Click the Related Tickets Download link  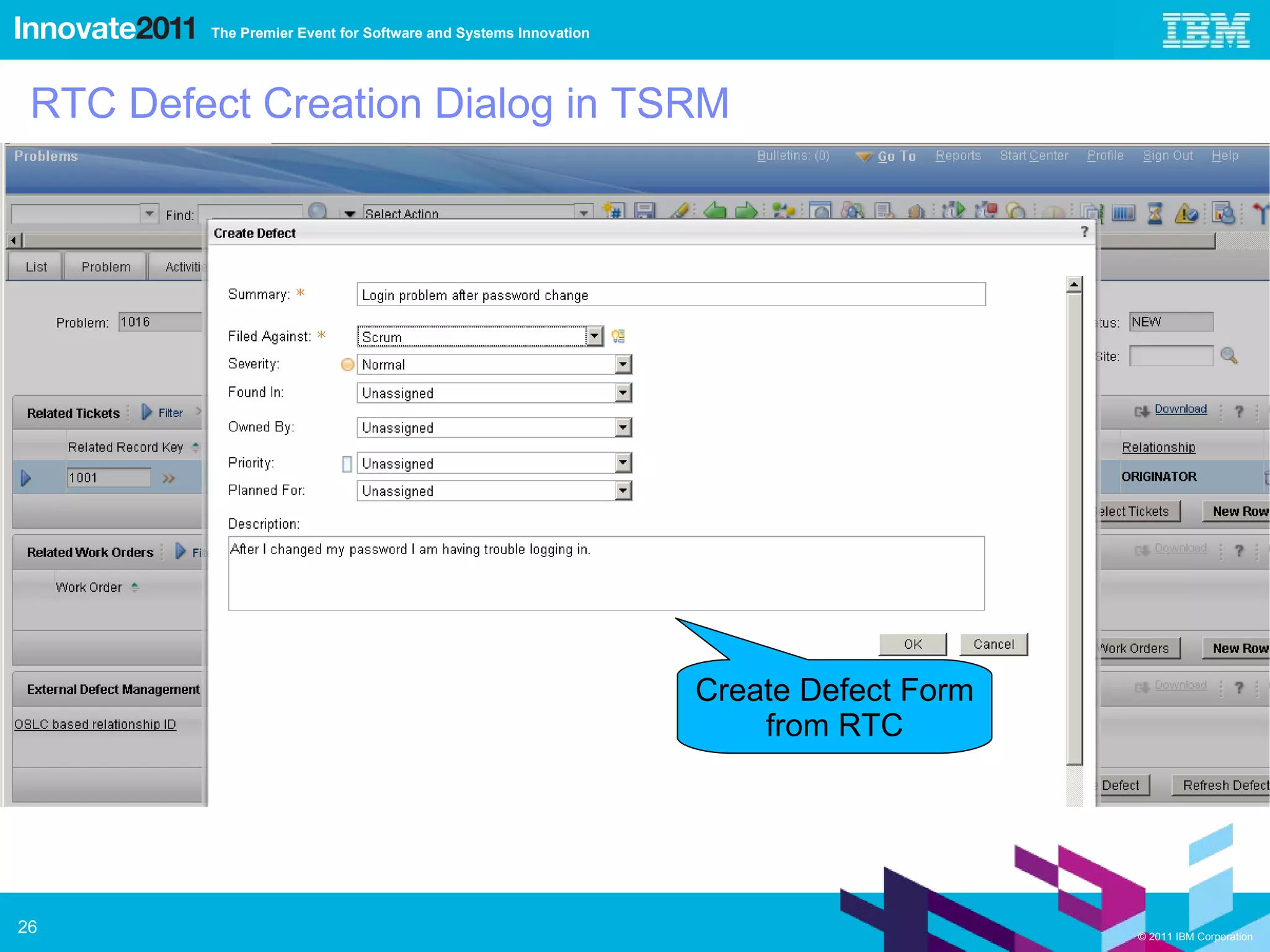pyautogui.click(x=1181, y=409)
